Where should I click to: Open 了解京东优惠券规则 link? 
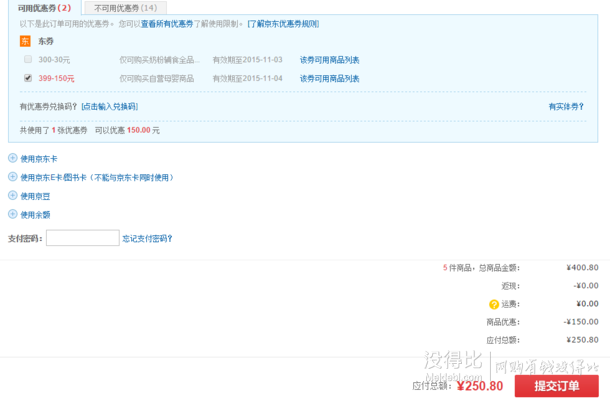(x=283, y=24)
